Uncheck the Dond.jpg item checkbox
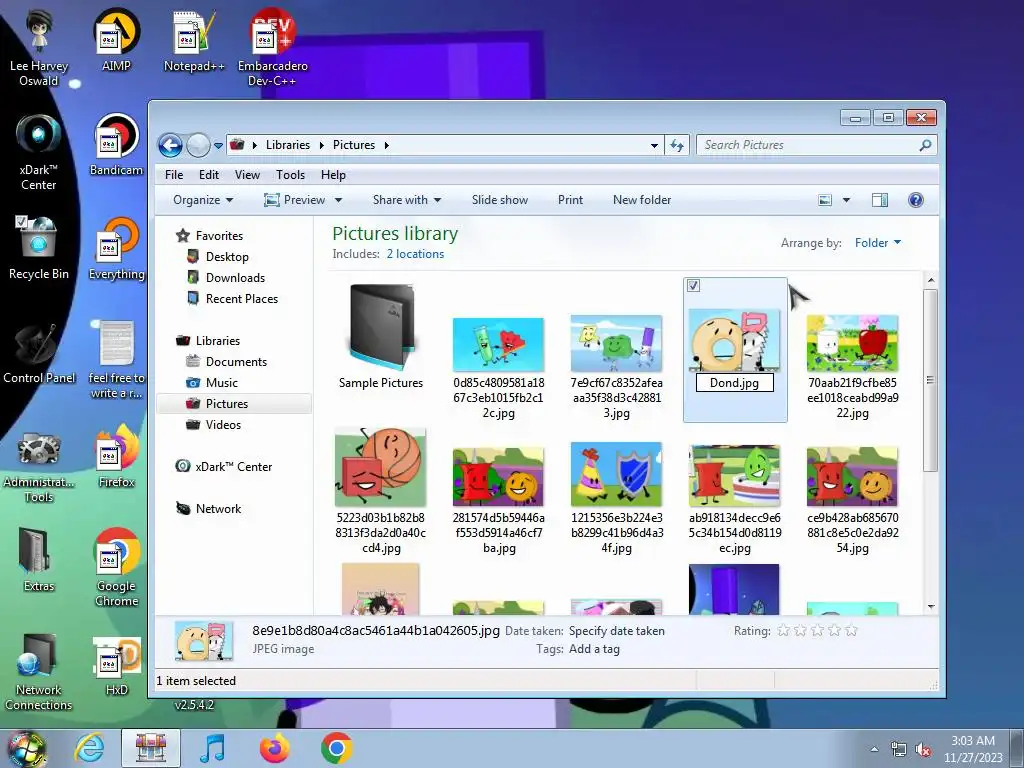 click(694, 285)
